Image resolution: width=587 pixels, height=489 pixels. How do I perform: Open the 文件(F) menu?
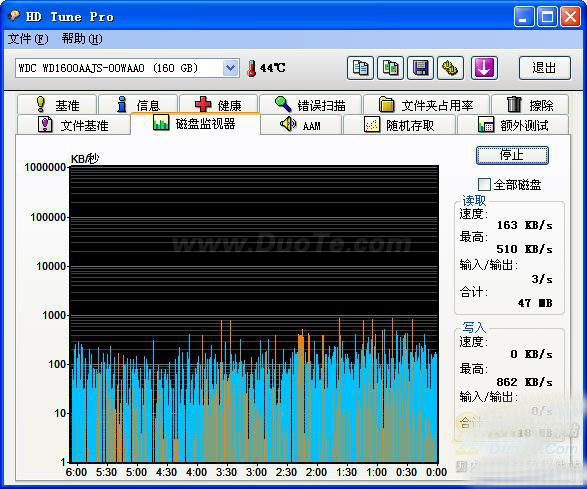click(x=28, y=39)
